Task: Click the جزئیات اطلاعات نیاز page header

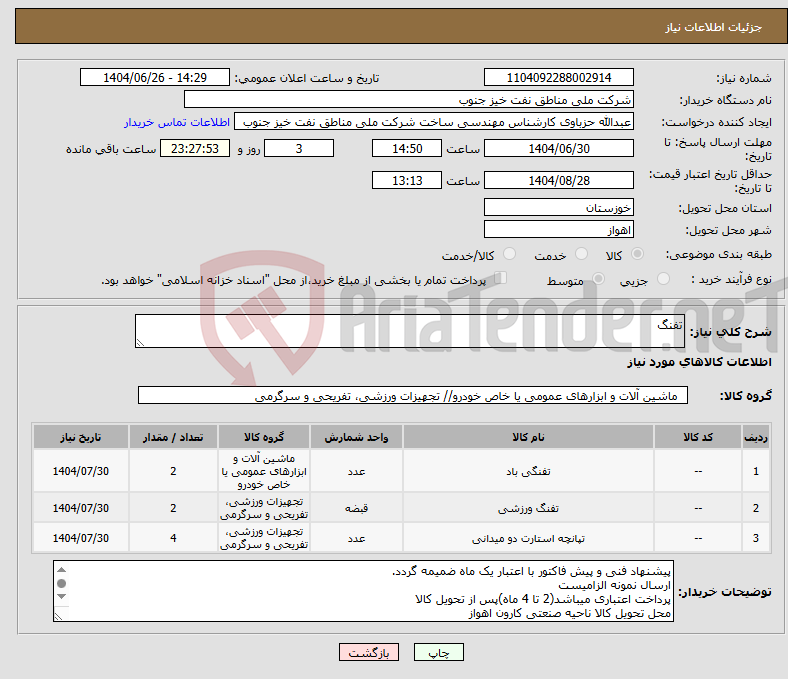Action: (x=714, y=27)
